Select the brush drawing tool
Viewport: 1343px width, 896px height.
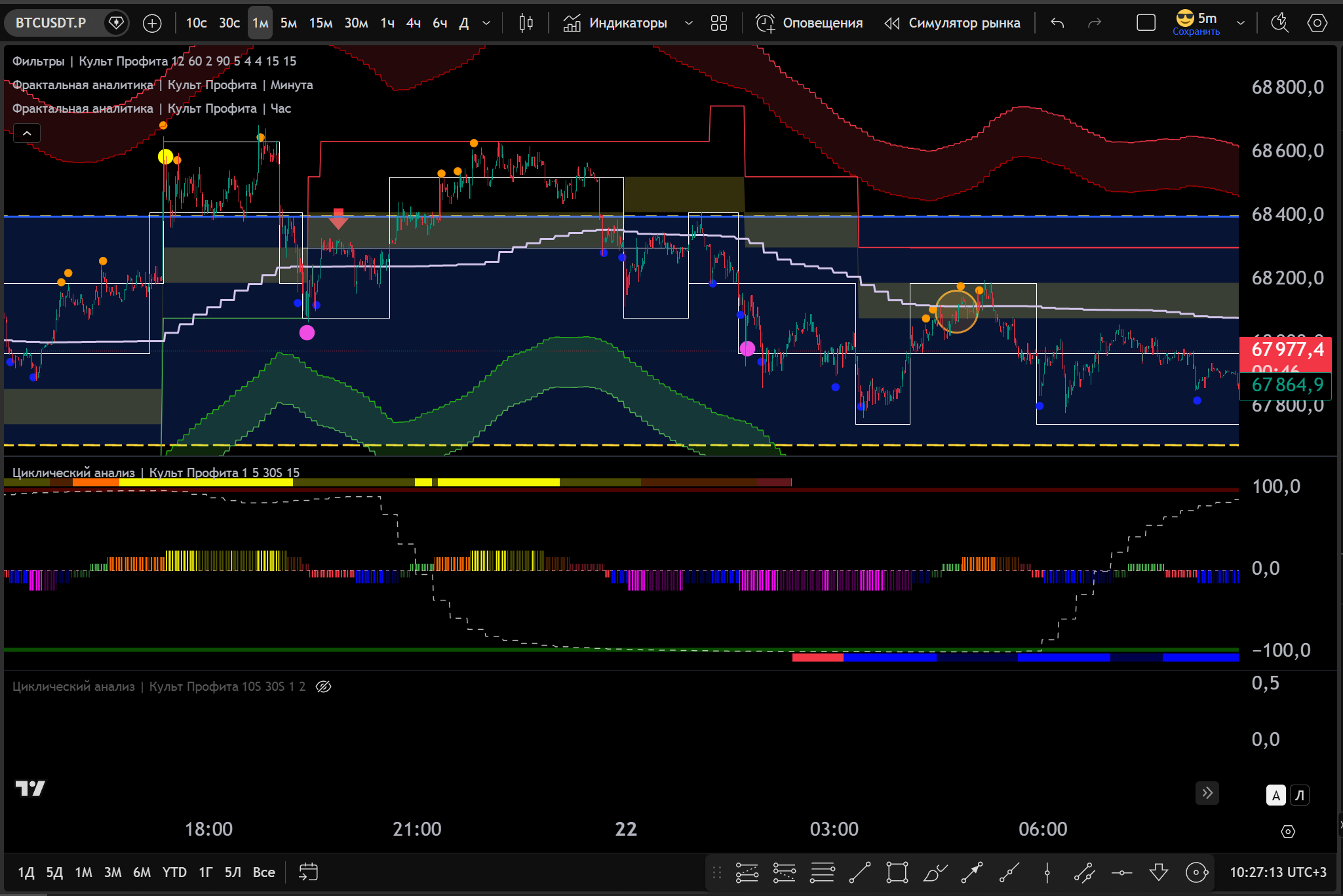pyautogui.click(x=935, y=872)
